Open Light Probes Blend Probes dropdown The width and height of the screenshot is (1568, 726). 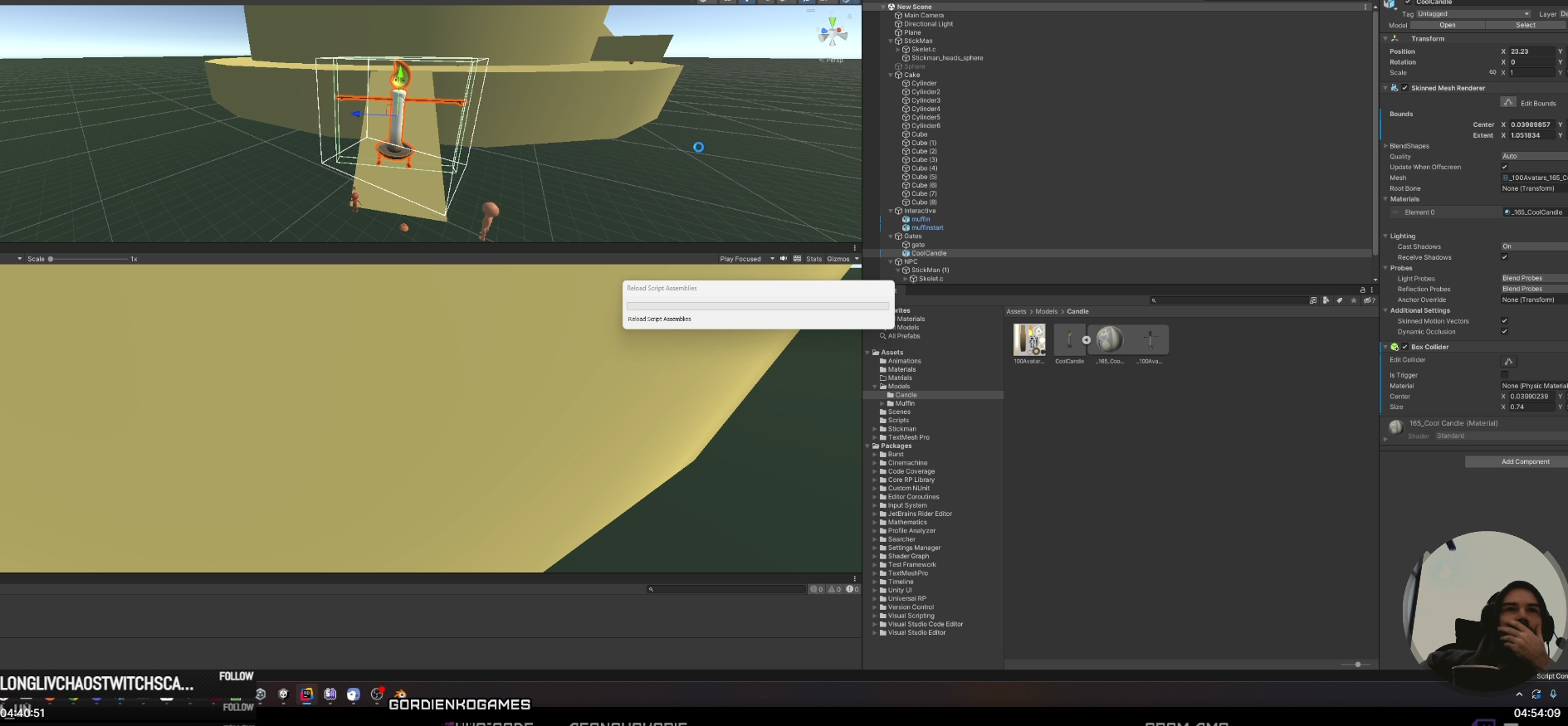[1534, 278]
